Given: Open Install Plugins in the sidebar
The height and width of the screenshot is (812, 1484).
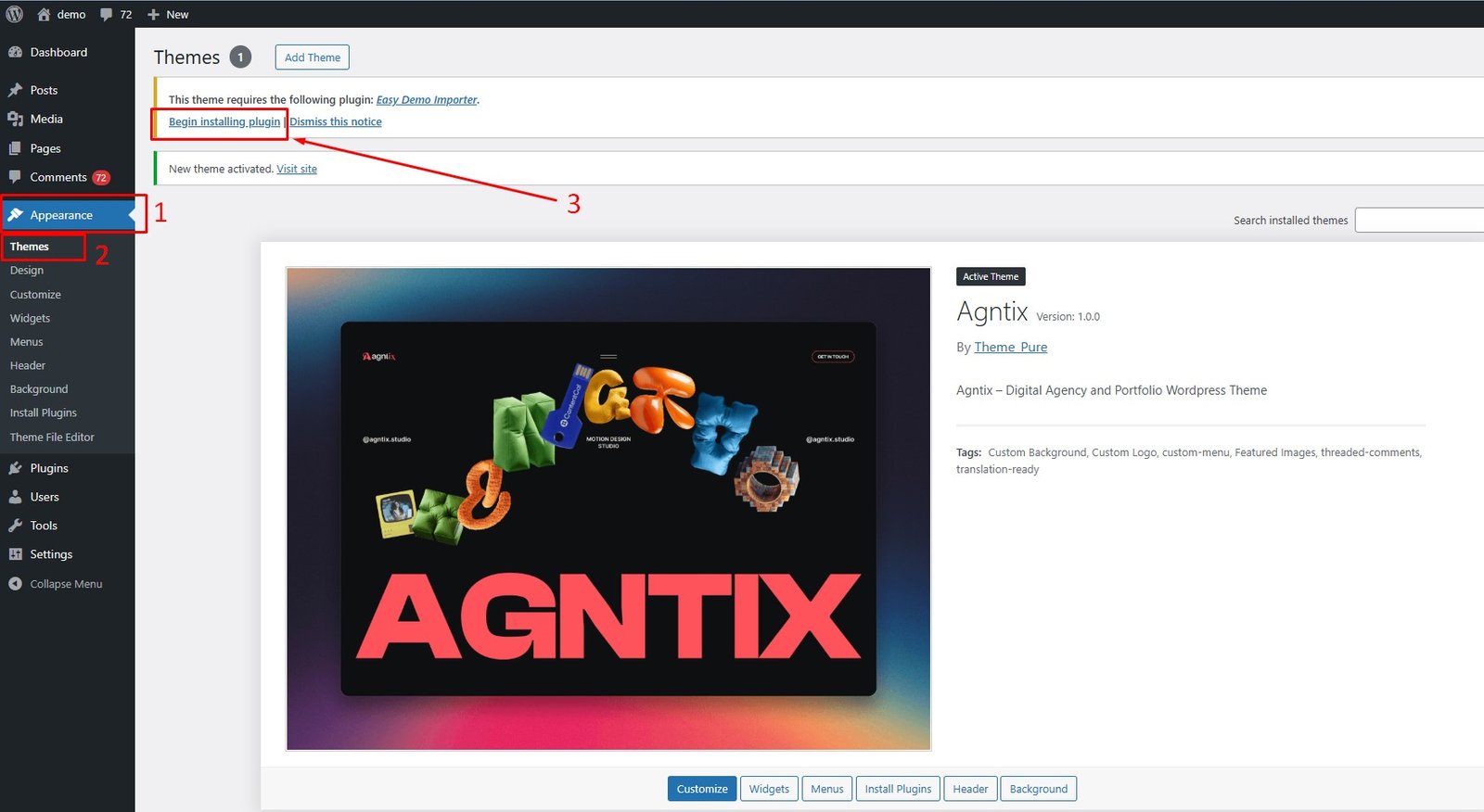Looking at the screenshot, I should tap(44, 413).
